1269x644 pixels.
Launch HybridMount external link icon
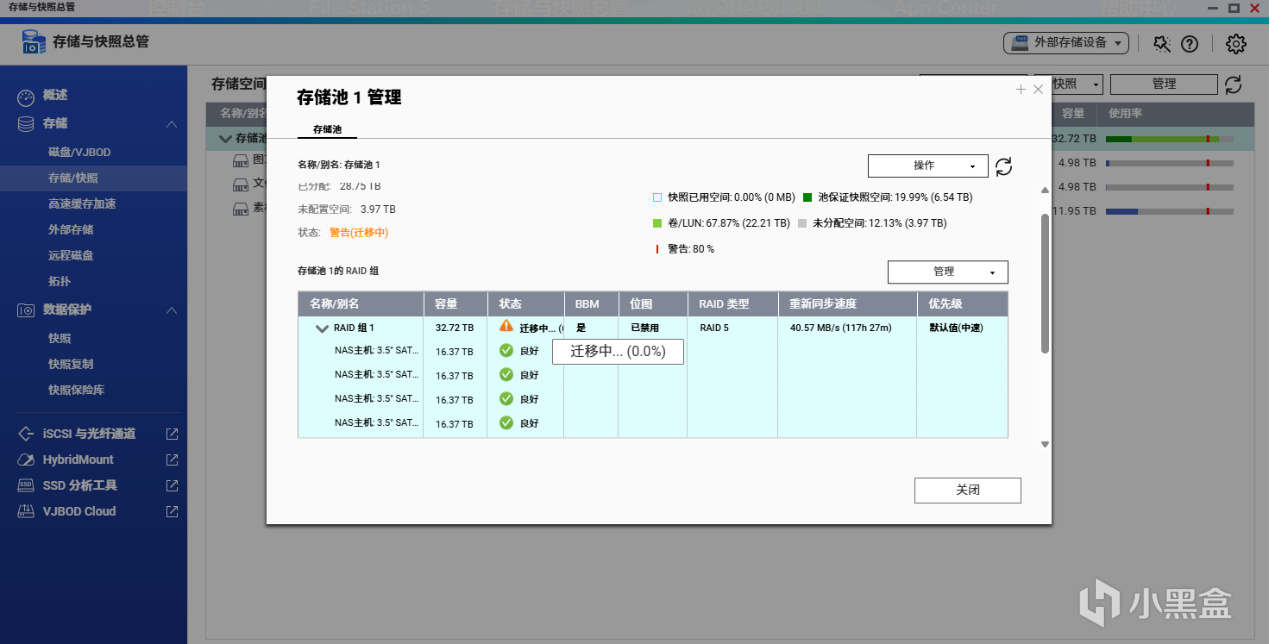coord(172,460)
